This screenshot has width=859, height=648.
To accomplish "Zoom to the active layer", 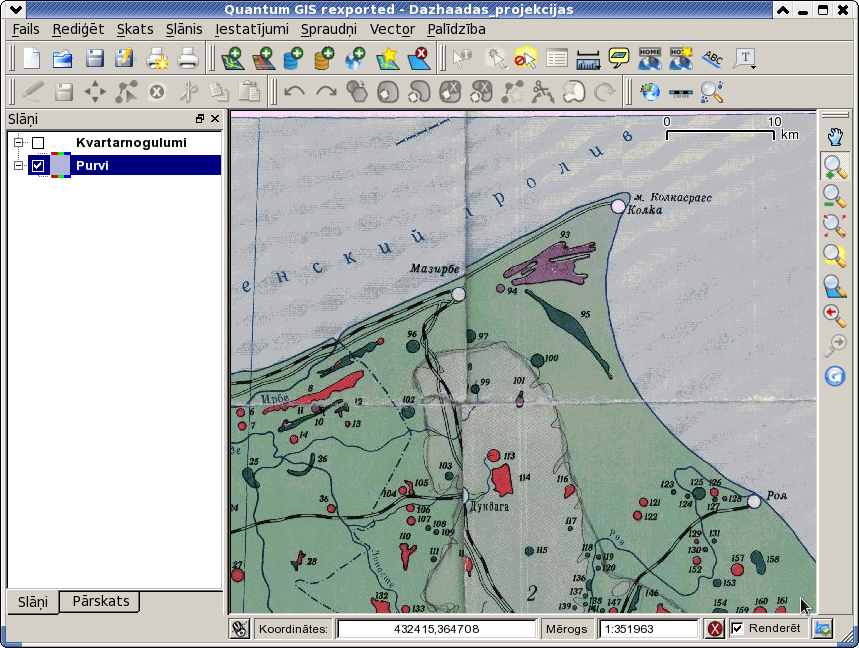I will click(x=835, y=286).
